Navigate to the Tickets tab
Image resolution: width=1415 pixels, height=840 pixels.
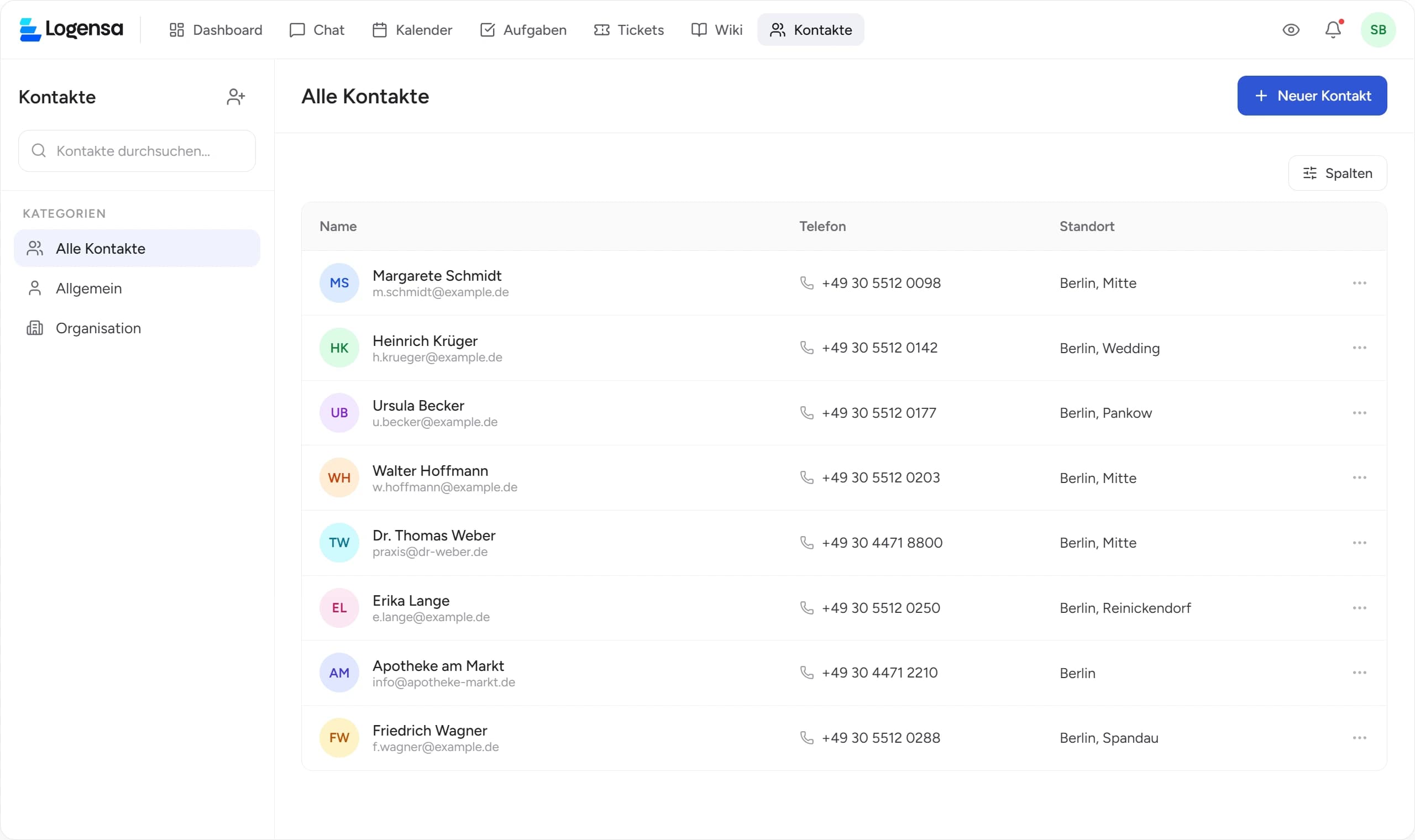pyautogui.click(x=629, y=29)
